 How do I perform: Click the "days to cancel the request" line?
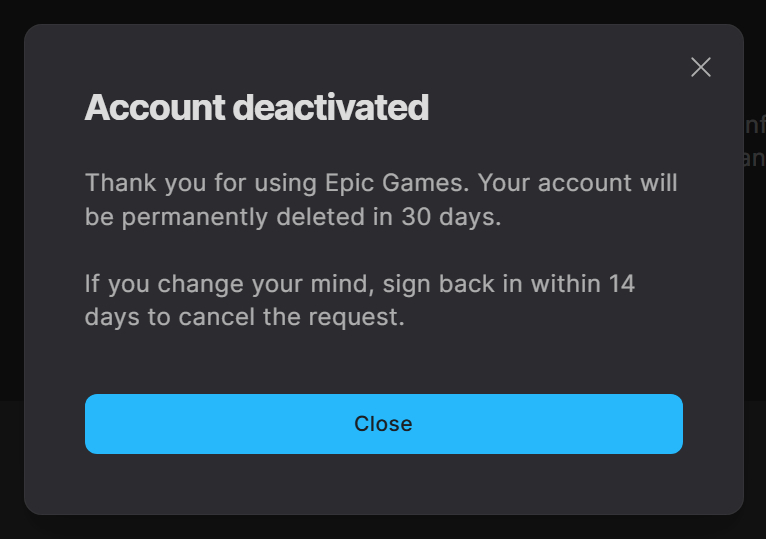[x=244, y=317]
